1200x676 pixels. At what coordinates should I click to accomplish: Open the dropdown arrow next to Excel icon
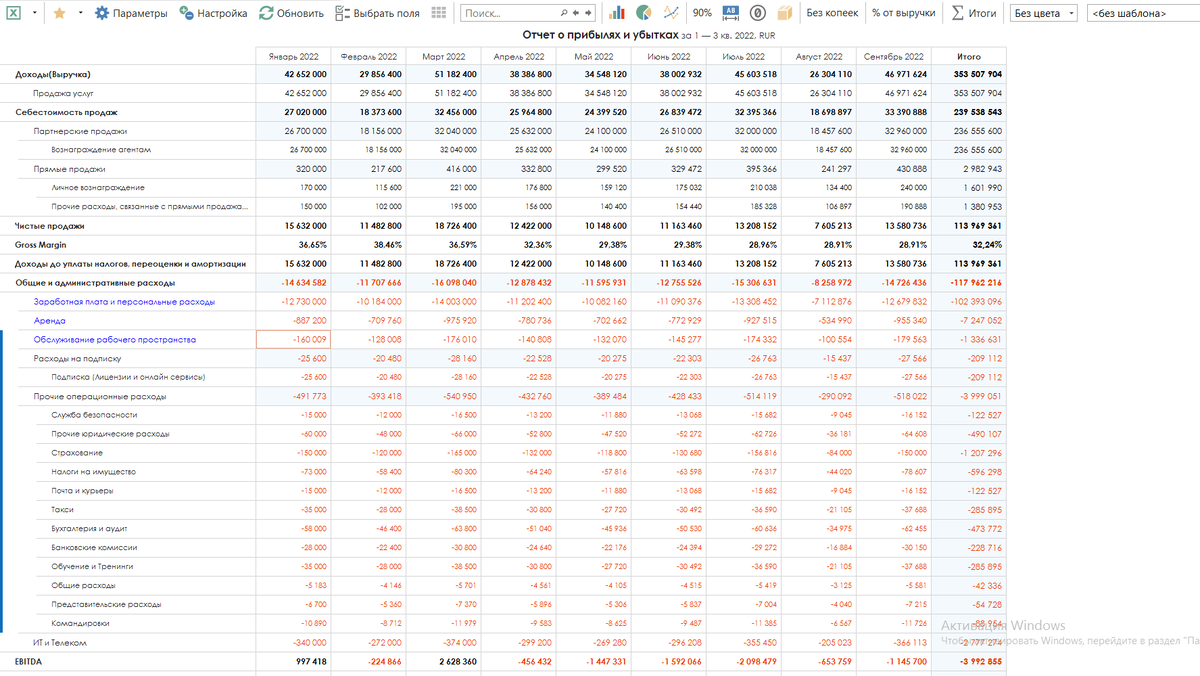[36, 13]
